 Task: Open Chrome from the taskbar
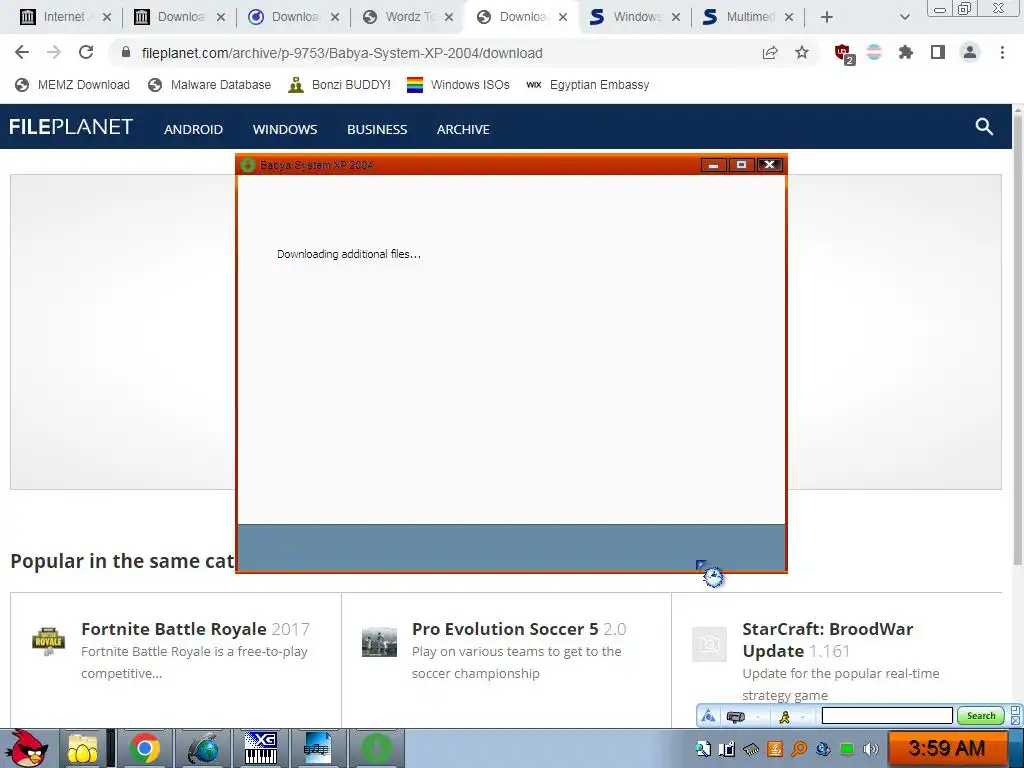pos(144,749)
